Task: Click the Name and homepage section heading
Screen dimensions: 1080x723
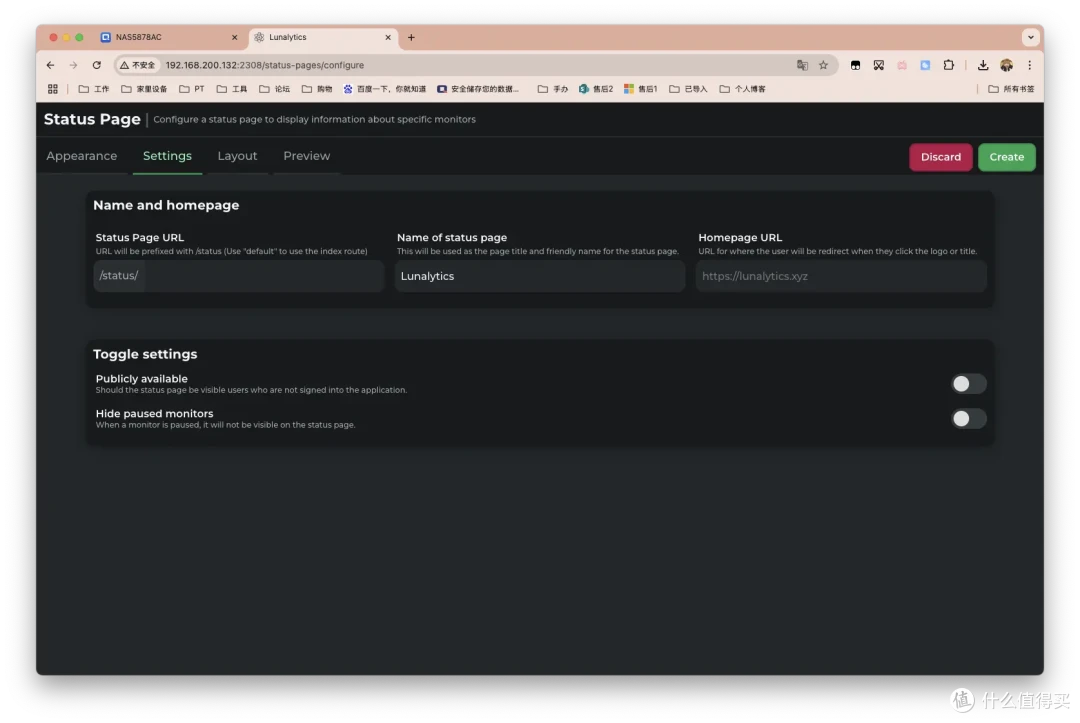Action: click(166, 205)
